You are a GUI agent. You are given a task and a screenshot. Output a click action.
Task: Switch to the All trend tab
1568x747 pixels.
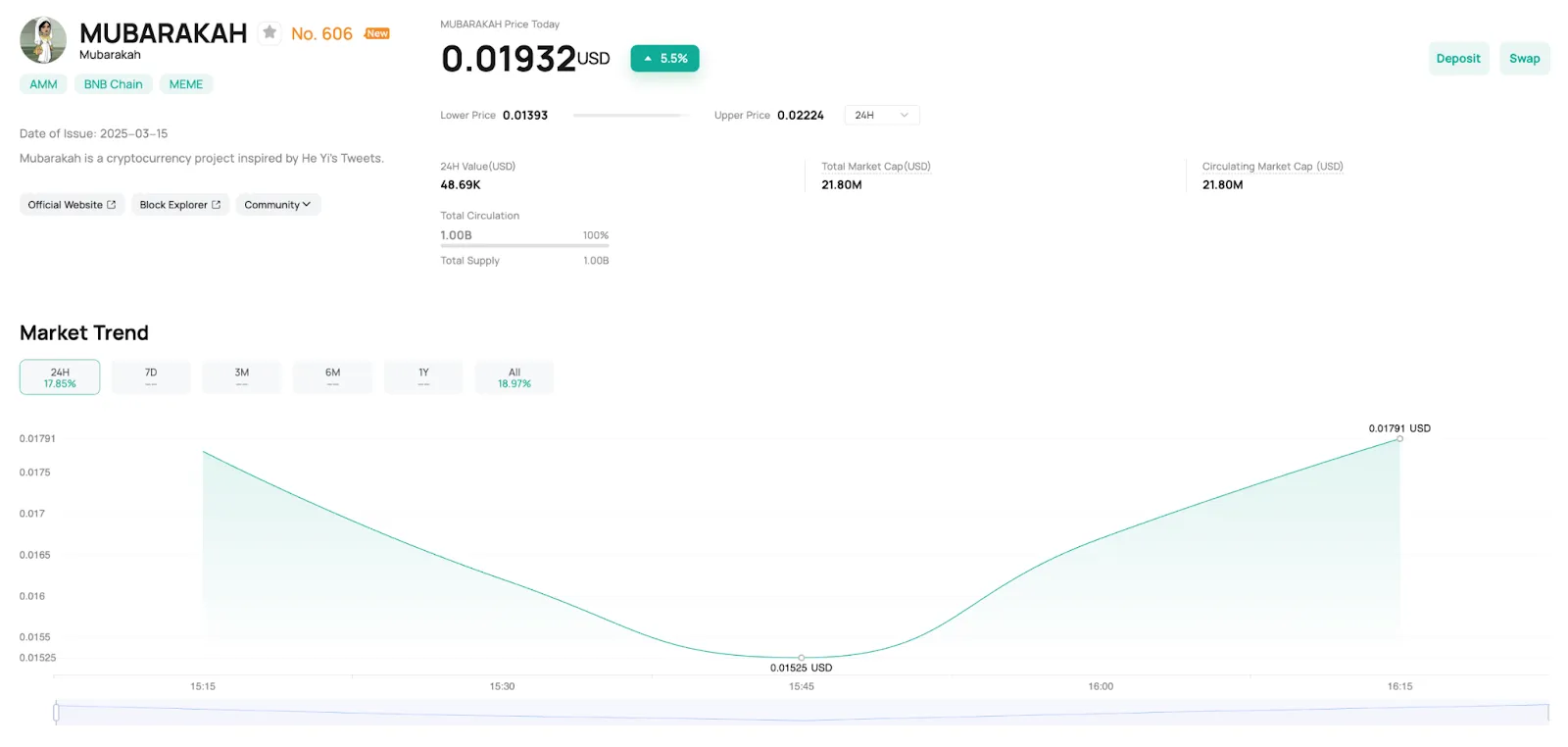click(514, 377)
